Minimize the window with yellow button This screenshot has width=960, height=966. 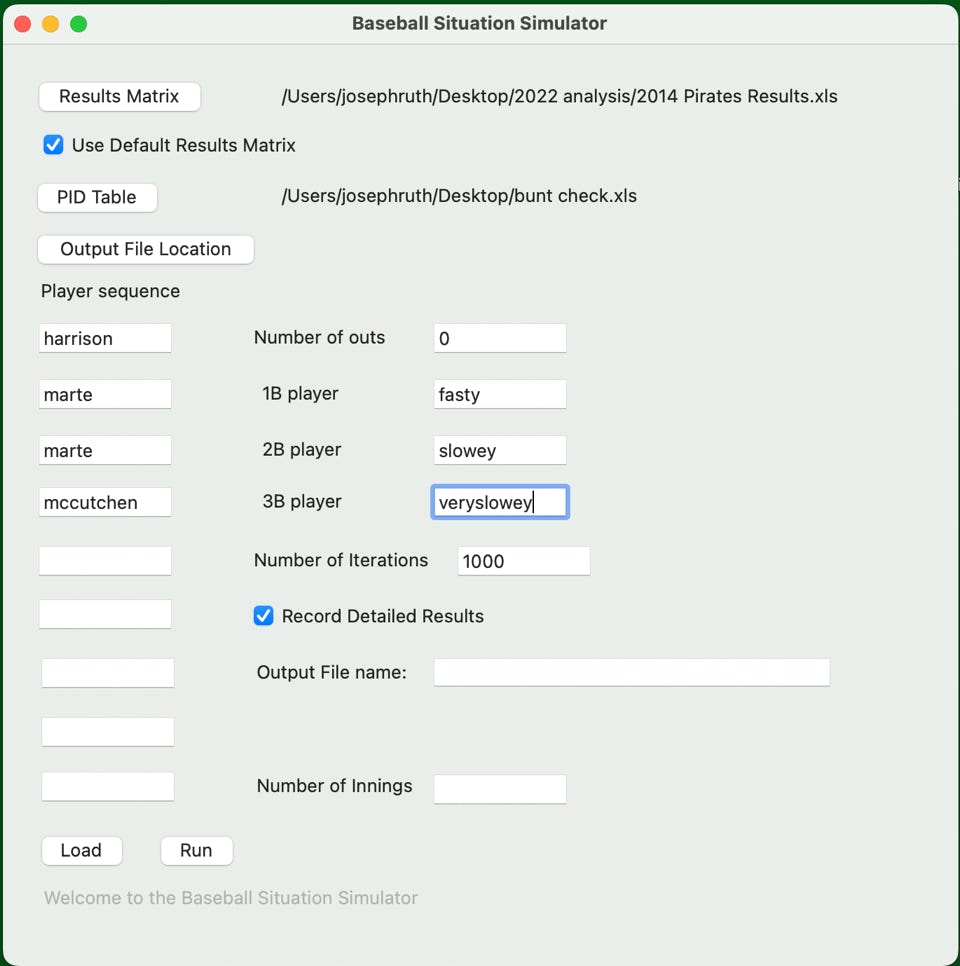click(x=51, y=24)
